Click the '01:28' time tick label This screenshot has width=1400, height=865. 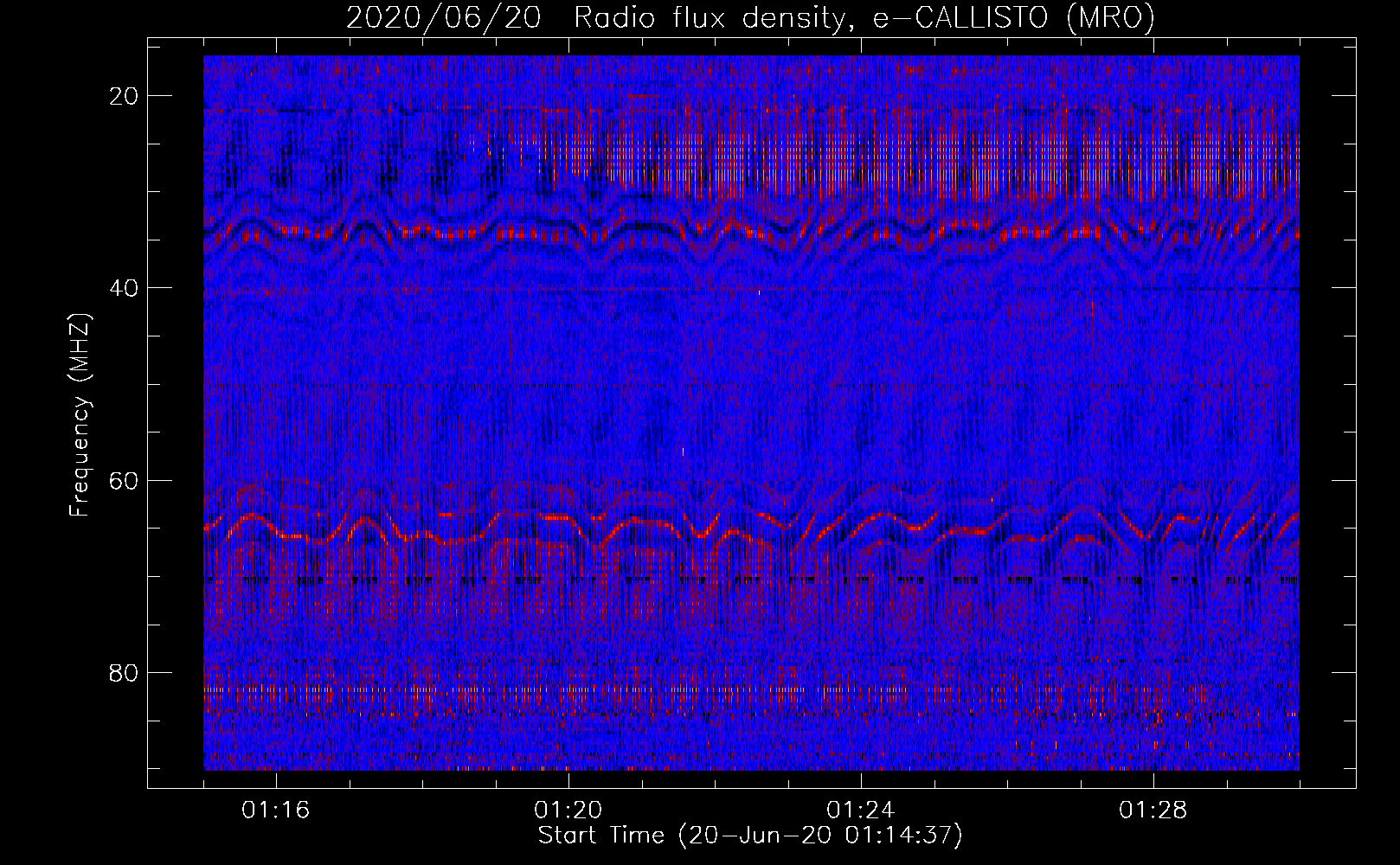(x=1153, y=811)
